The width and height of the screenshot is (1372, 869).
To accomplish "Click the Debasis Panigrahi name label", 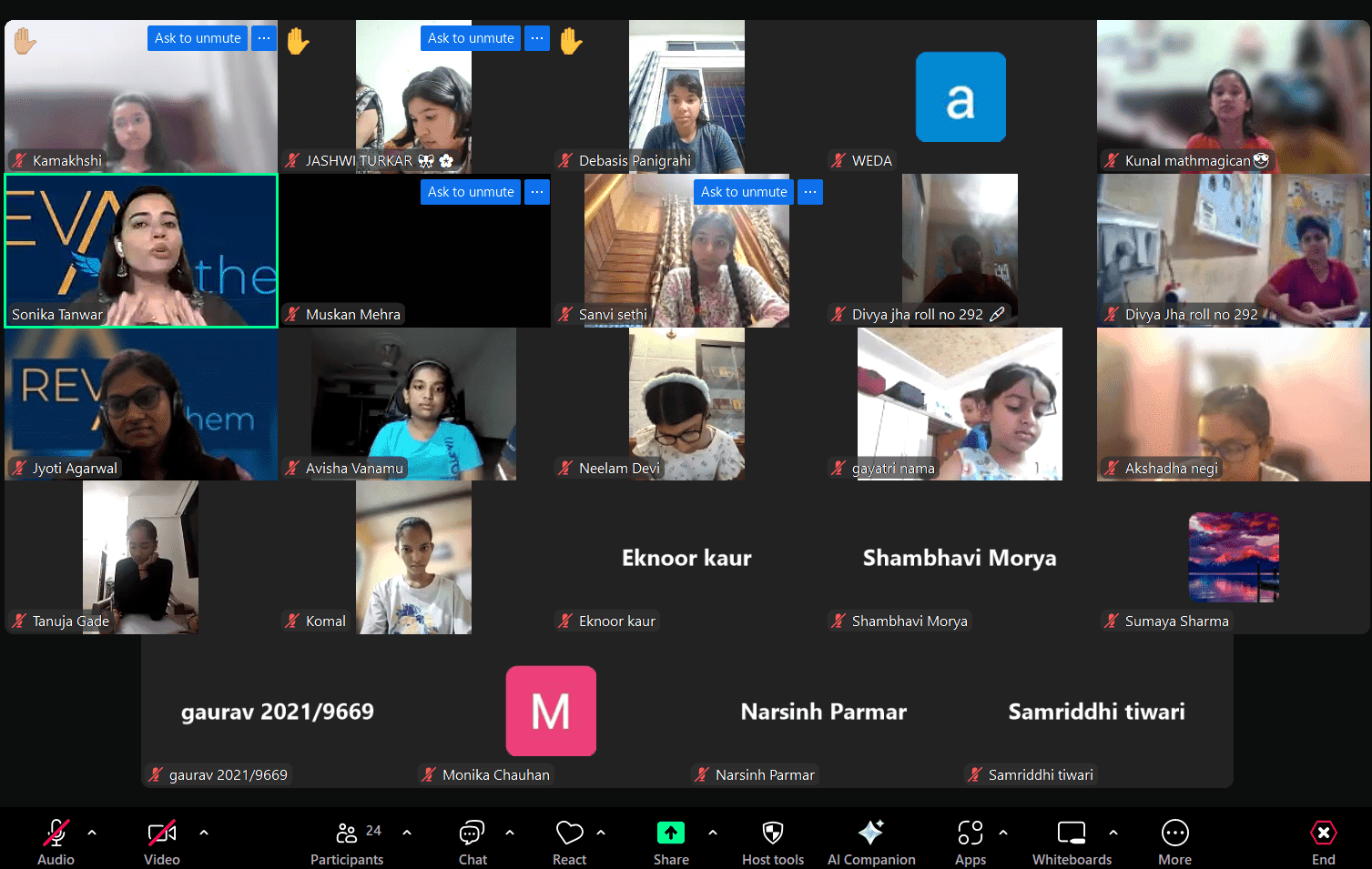I will (x=635, y=161).
